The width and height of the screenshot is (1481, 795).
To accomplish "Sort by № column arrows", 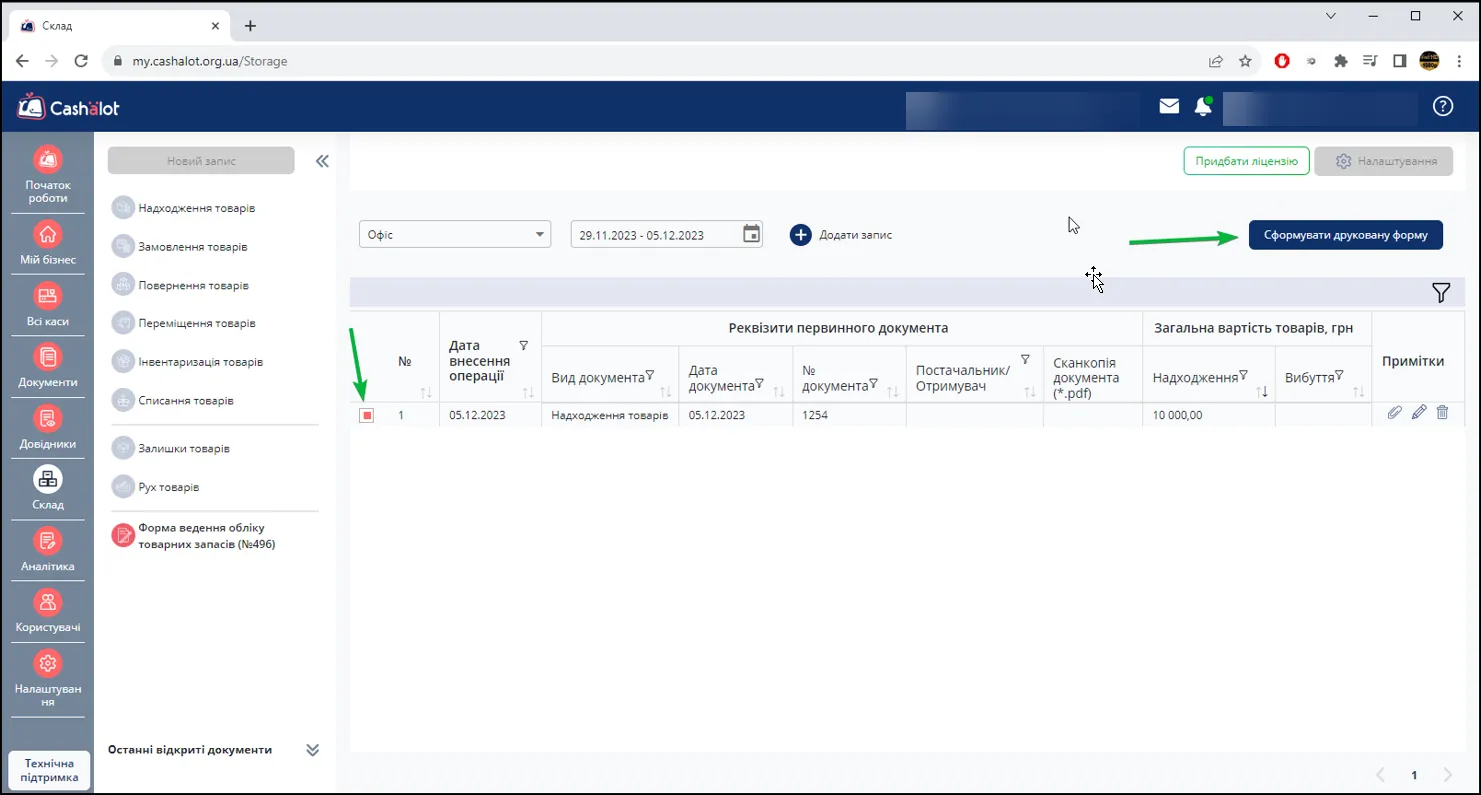I will click(x=427, y=392).
